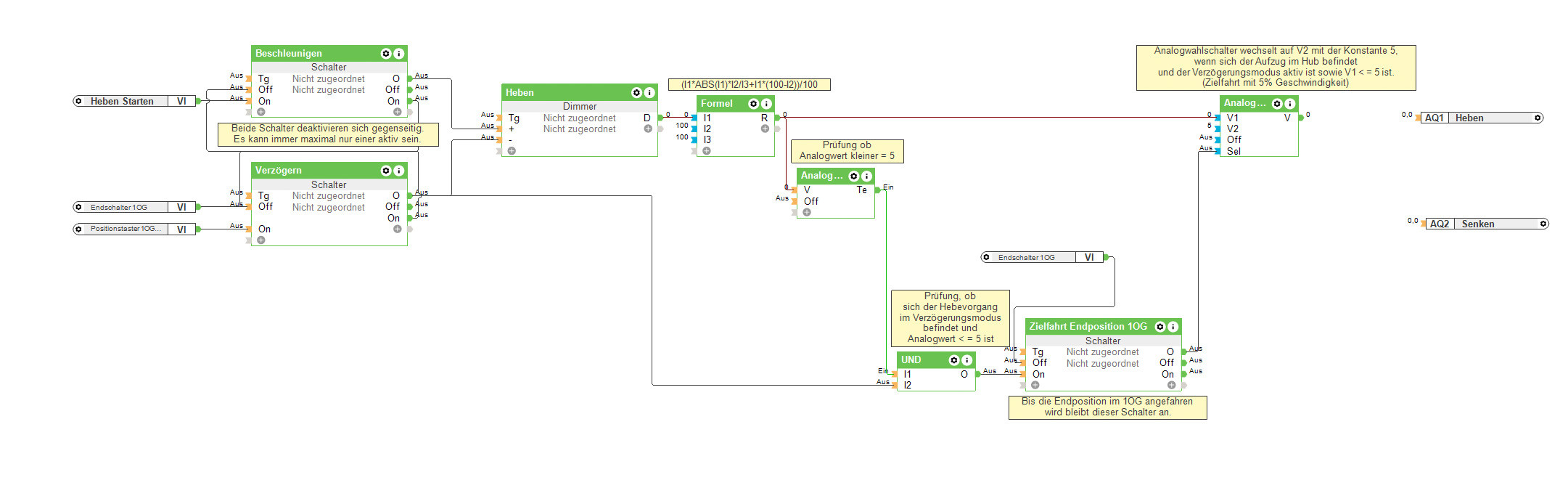Add output with plus on Verzögern right side
This screenshot has height=488, width=1568.
point(398,229)
